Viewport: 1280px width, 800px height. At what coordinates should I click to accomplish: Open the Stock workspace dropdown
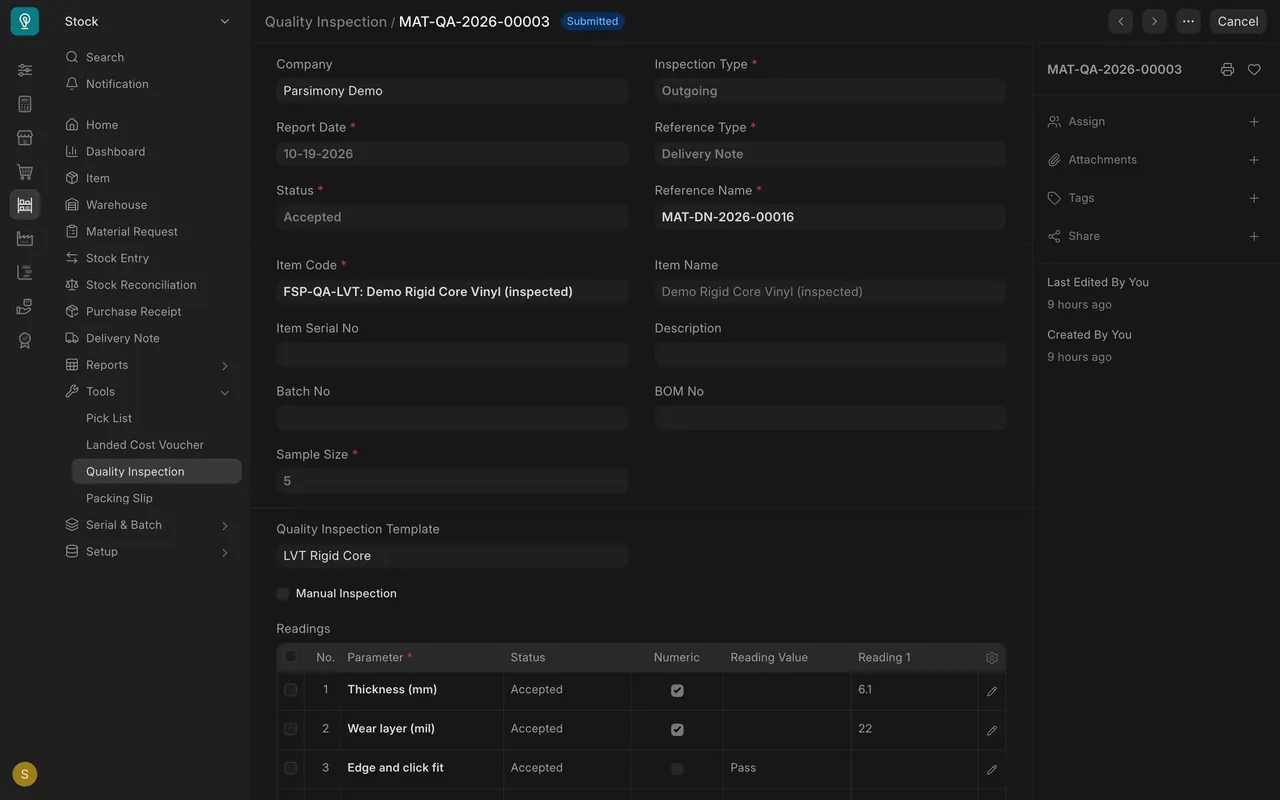pyautogui.click(x=148, y=21)
